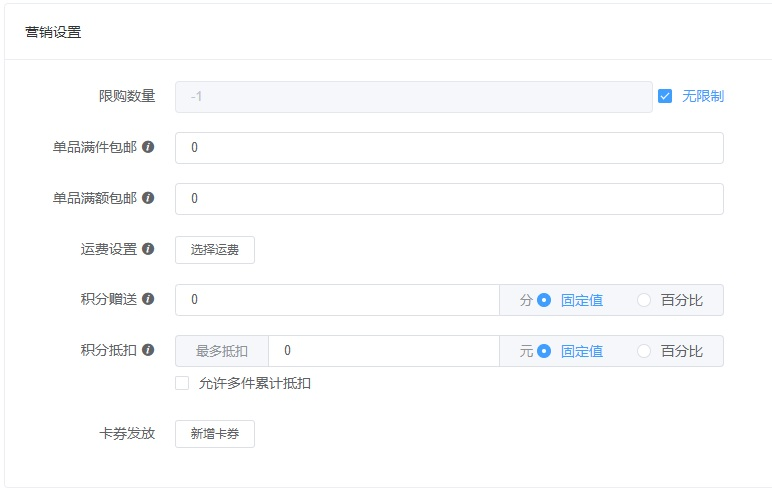Viewport: 773px width, 493px height.
Task: Open the 选择运费 button
Action: click(x=215, y=250)
